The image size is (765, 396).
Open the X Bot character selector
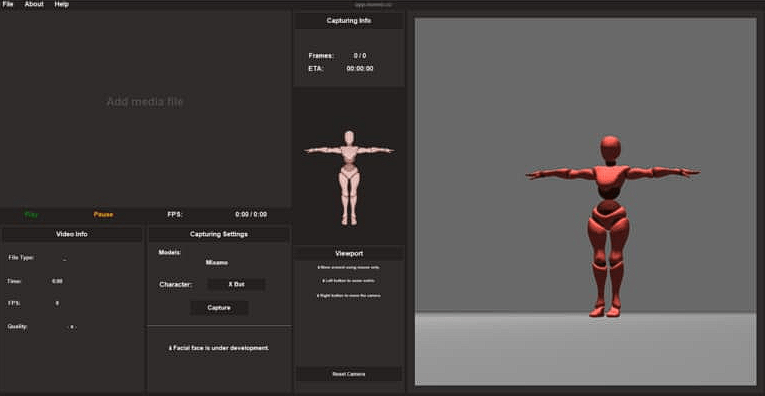point(236,284)
